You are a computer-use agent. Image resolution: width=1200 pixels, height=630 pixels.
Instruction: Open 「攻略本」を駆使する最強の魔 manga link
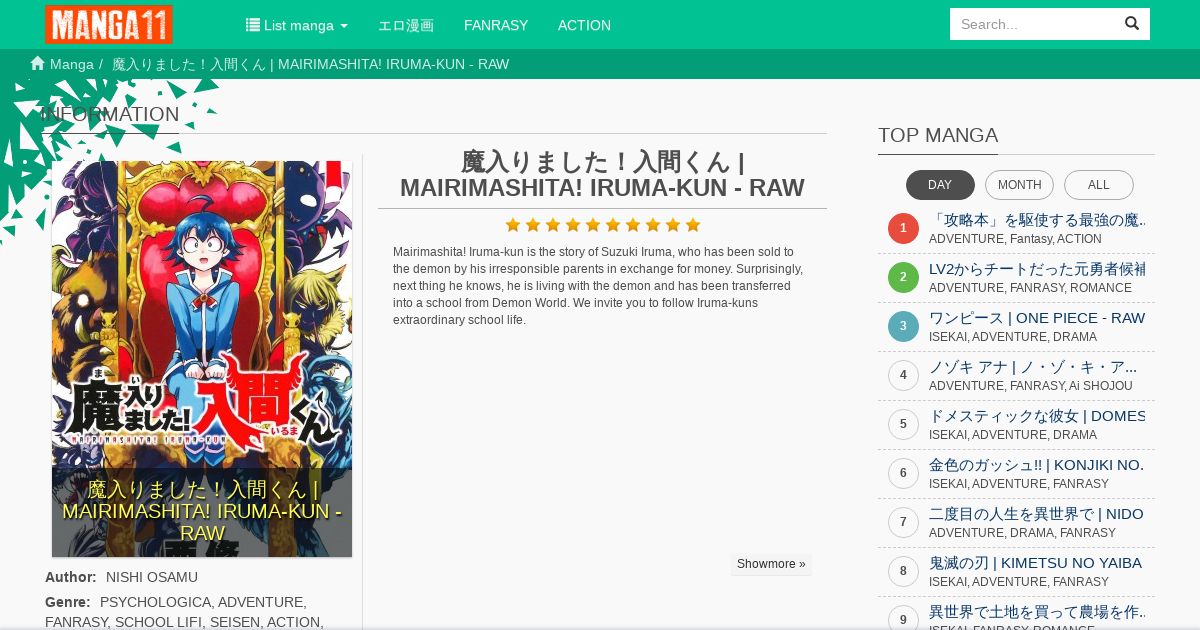click(x=1037, y=220)
